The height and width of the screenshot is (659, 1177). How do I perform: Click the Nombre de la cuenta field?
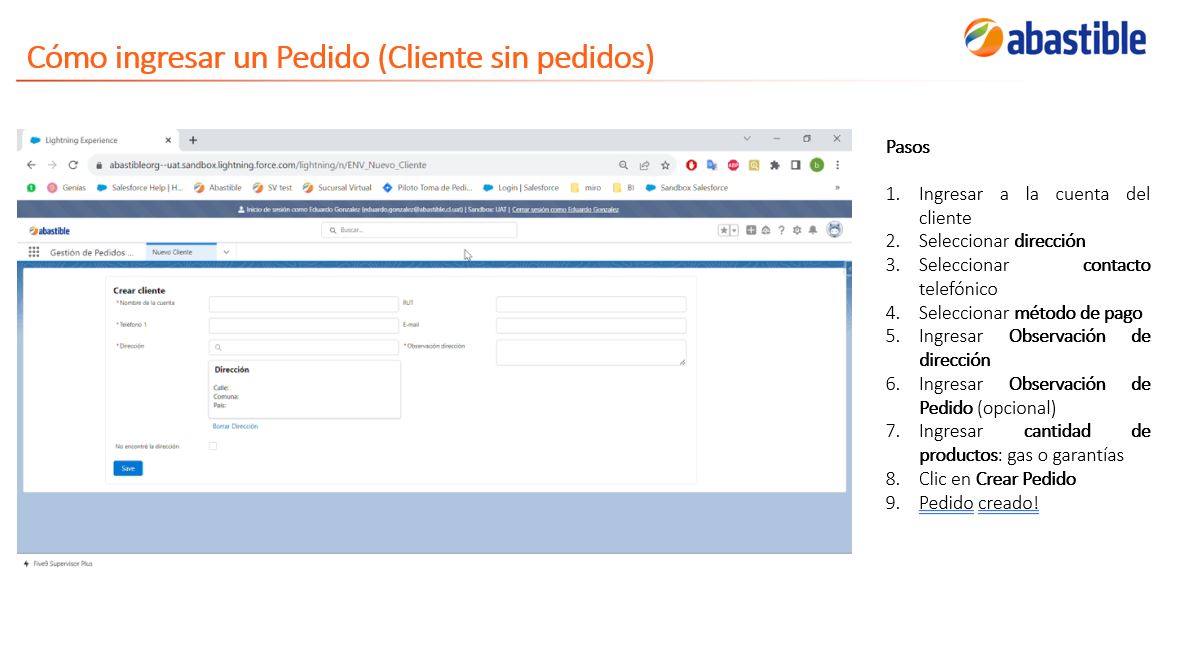pyautogui.click(x=303, y=304)
